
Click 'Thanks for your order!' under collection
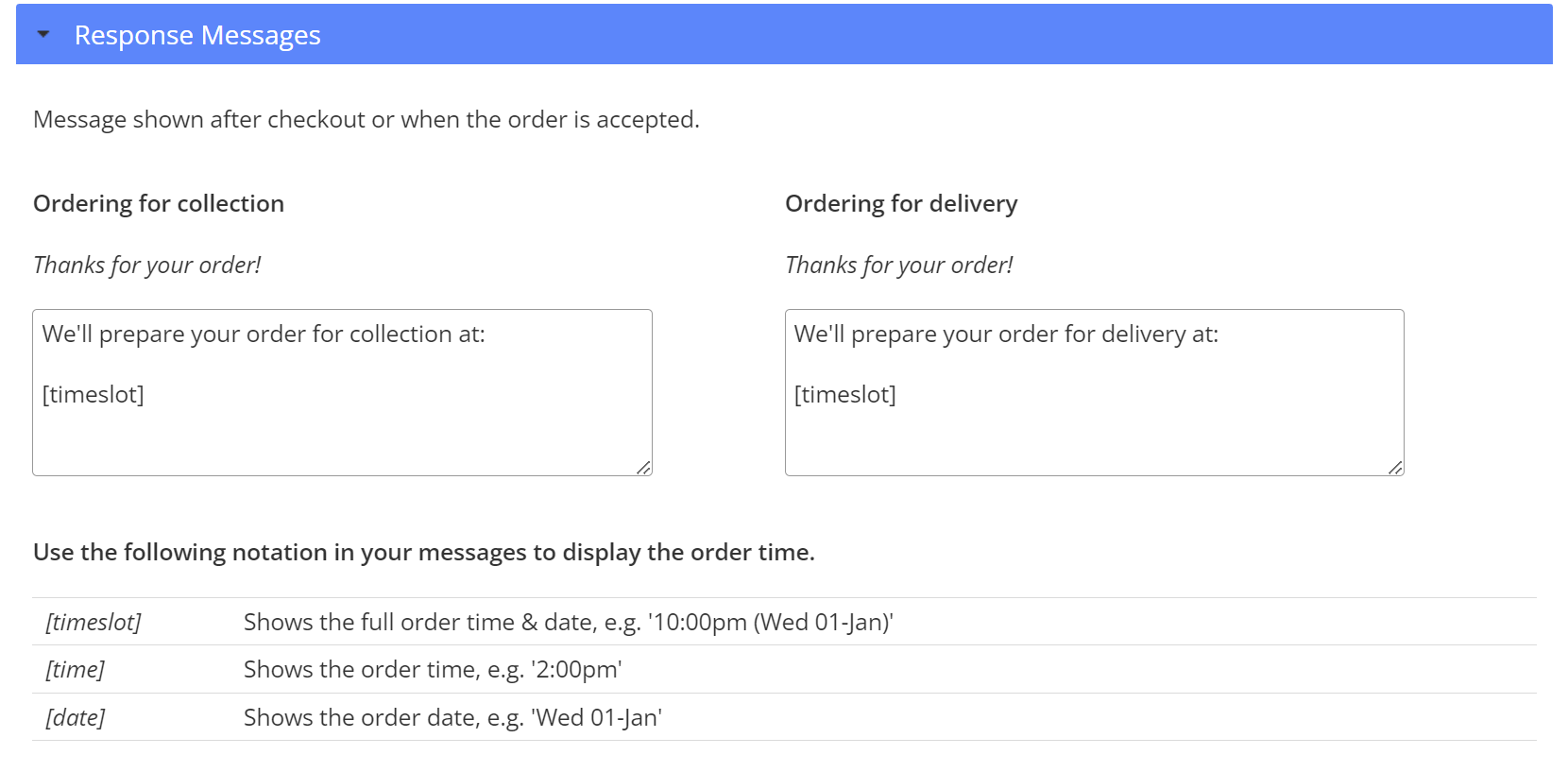coord(147,265)
